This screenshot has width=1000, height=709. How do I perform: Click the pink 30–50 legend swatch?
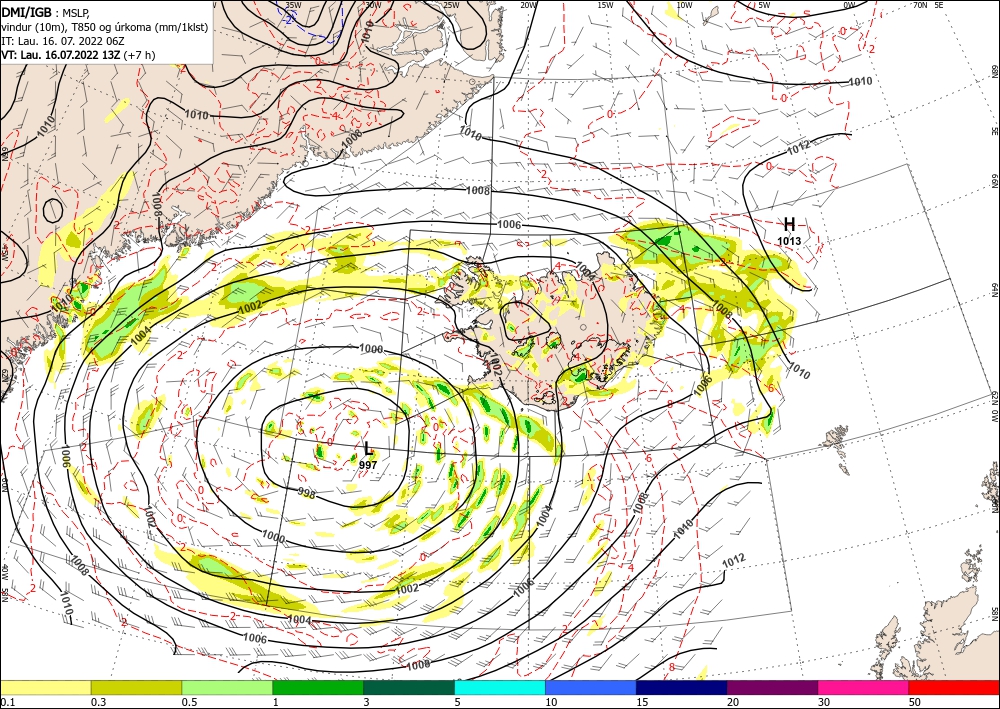[x=864, y=687]
